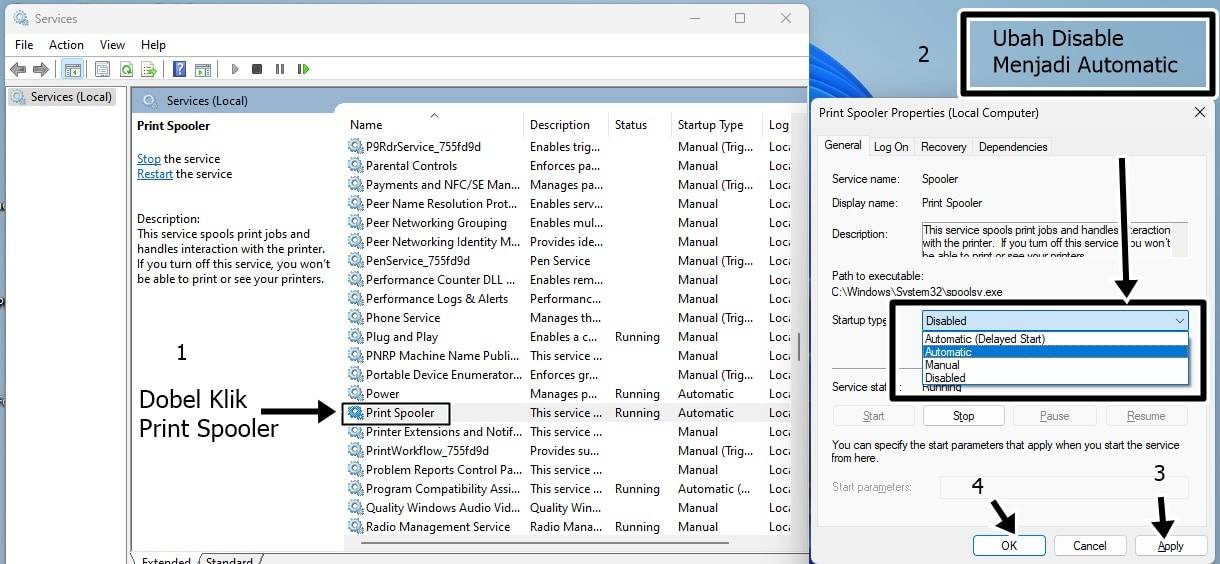Click the Restart link in the left pane
This screenshot has width=1220, height=564.
pos(155,174)
